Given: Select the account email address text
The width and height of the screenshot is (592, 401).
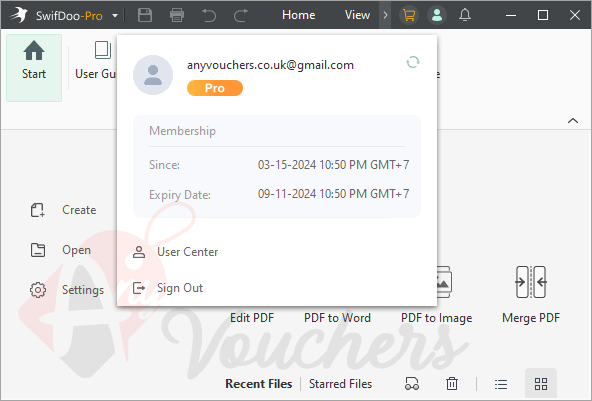Looking at the screenshot, I should (x=270, y=65).
